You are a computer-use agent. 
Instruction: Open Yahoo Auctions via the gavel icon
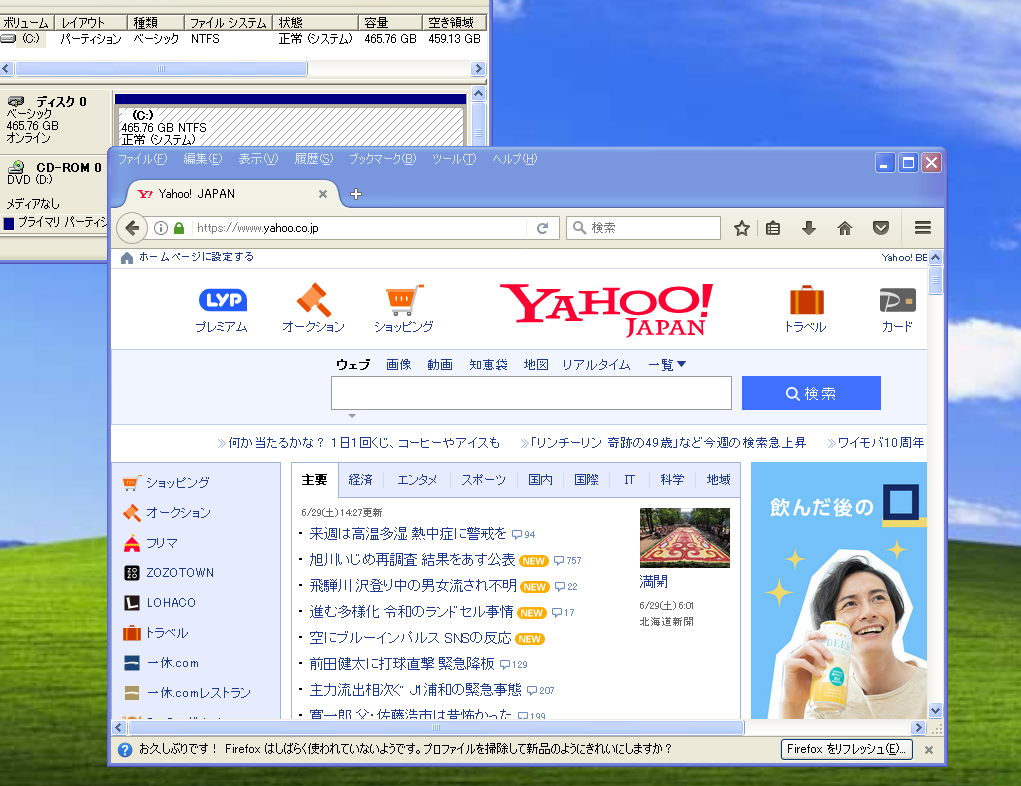(311, 300)
